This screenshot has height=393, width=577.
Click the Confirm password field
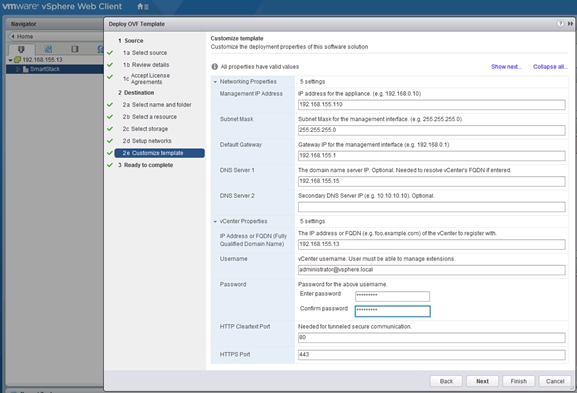(x=392, y=311)
